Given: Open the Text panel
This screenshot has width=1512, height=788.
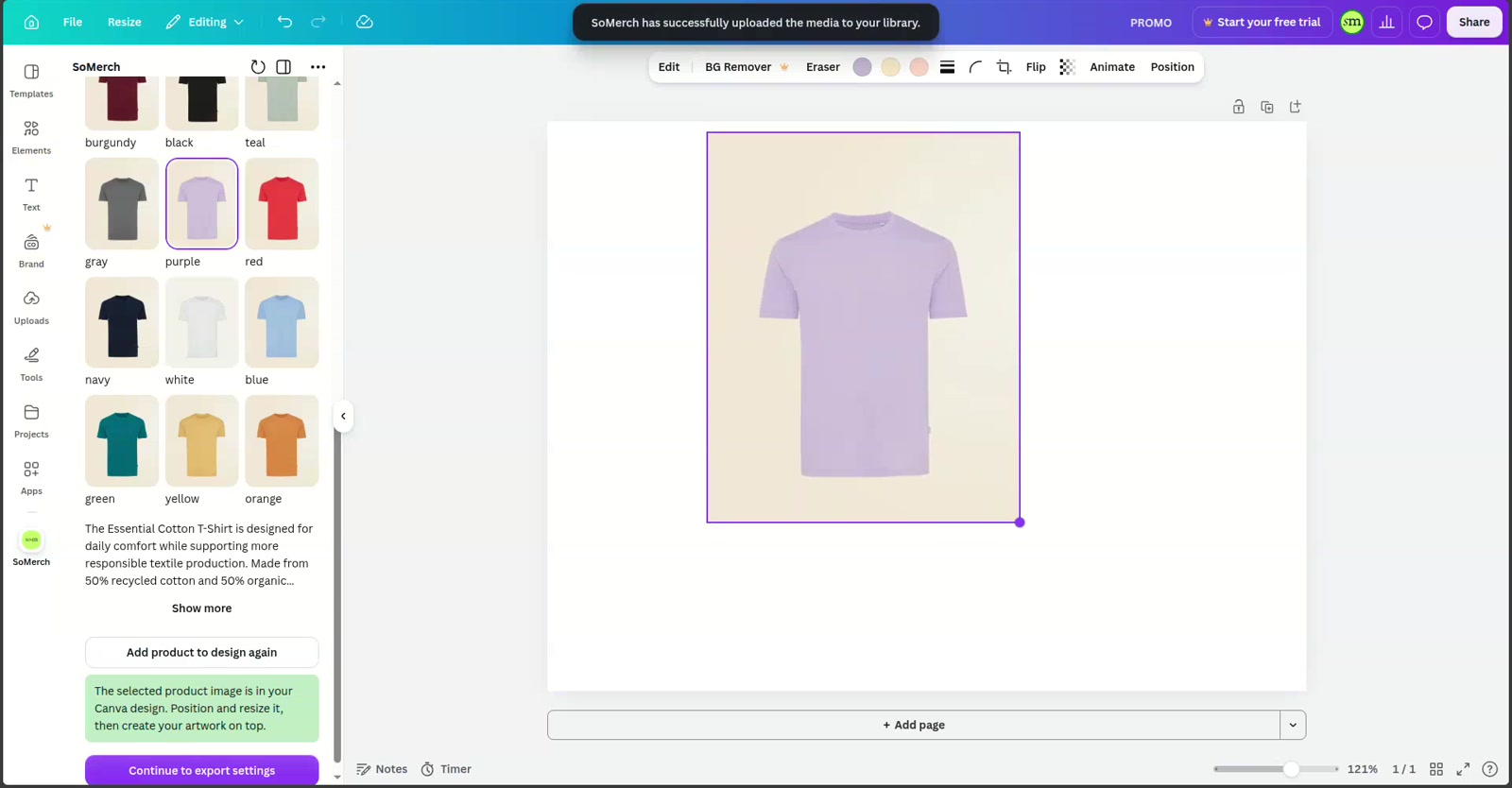Looking at the screenshot, I should [31, 194].
